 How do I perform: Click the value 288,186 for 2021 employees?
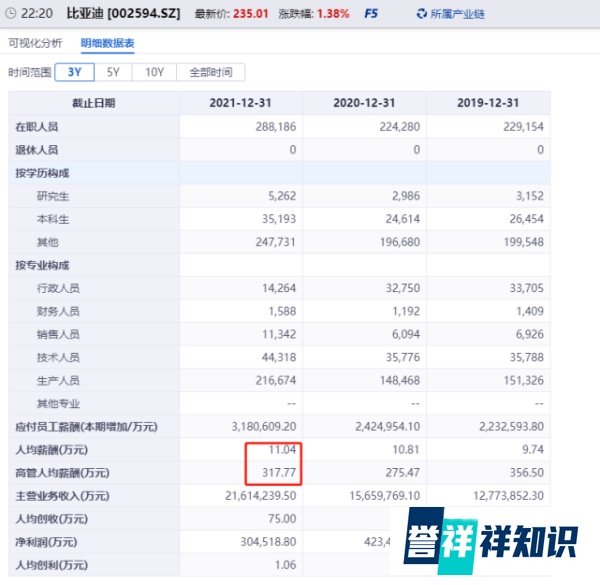(x=276, y=127)
